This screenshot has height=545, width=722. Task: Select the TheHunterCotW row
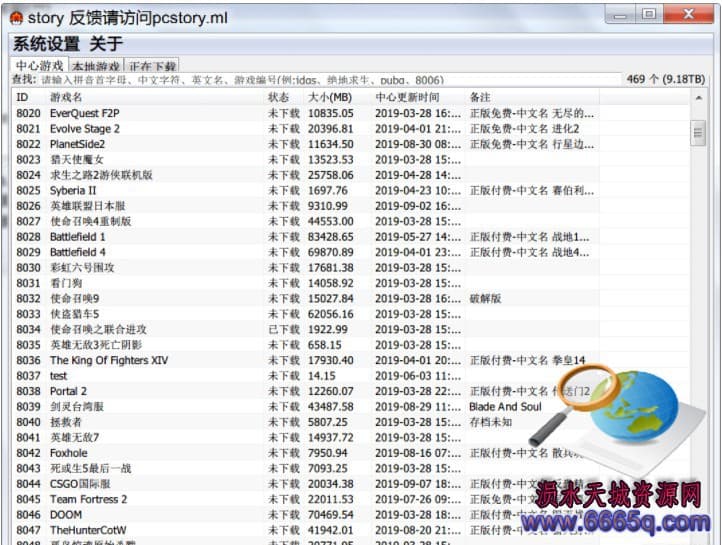(352, 530)
